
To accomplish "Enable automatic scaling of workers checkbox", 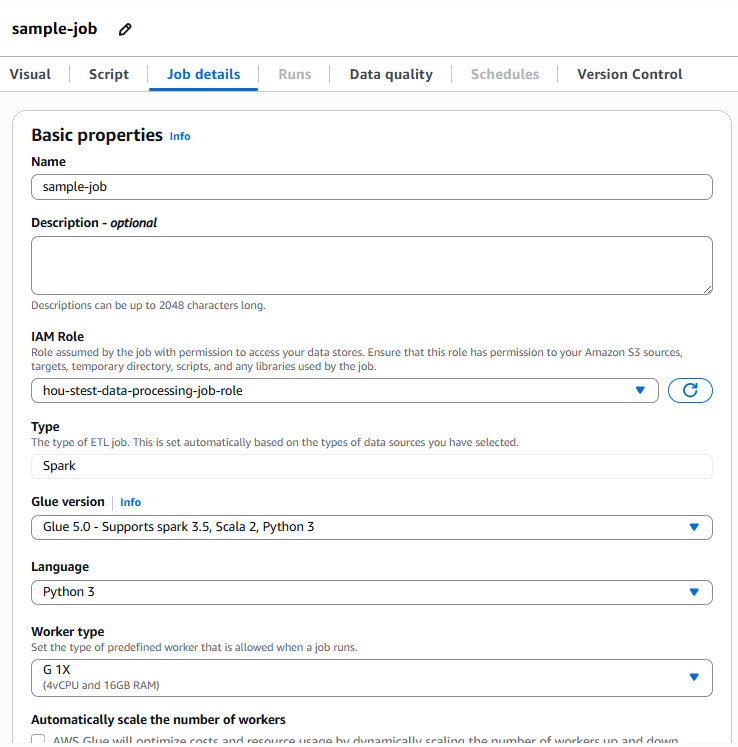I will pyautogui.click(x=39, y=741).
